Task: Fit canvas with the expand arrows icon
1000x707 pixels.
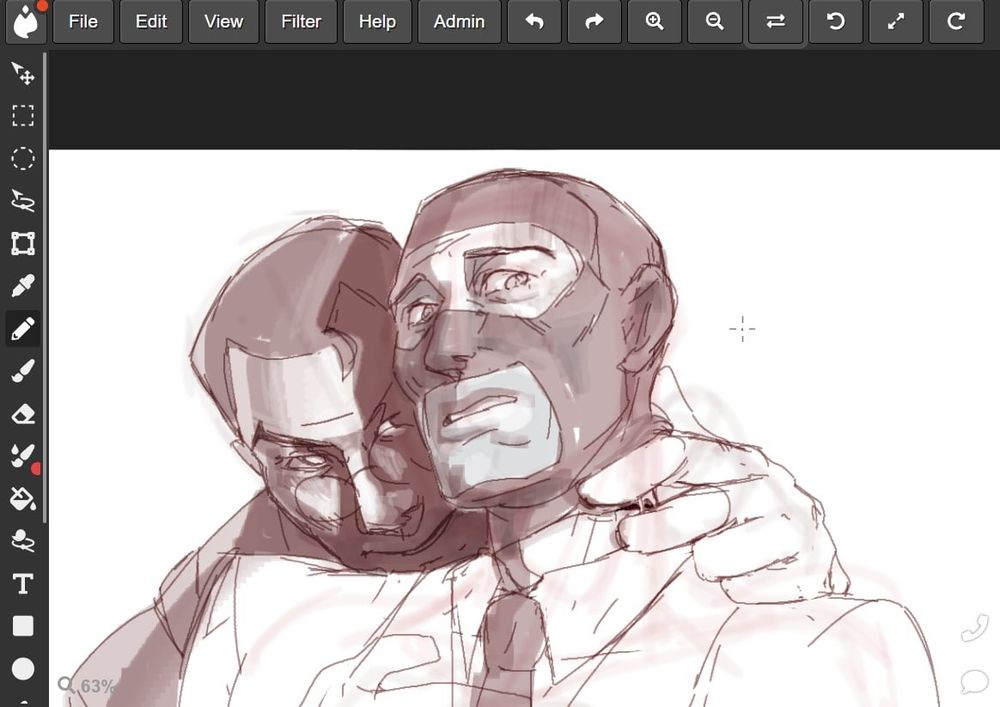Action: [x=896, y=22]
